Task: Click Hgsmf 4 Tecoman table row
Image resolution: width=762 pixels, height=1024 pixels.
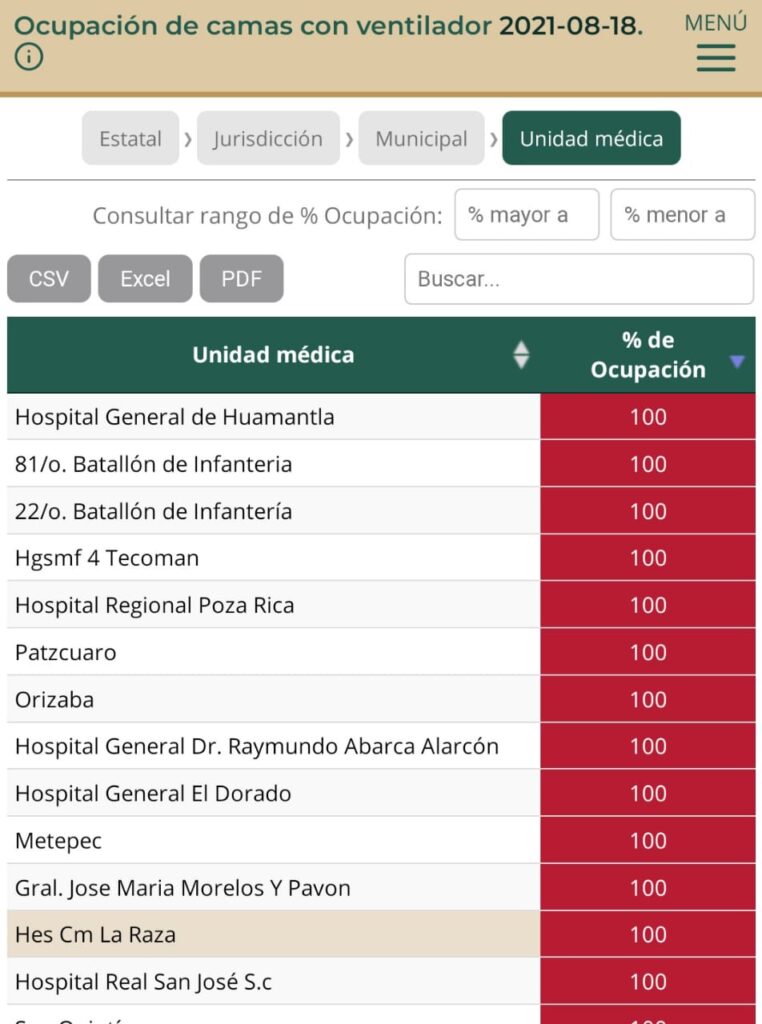Action: point(107,558)
